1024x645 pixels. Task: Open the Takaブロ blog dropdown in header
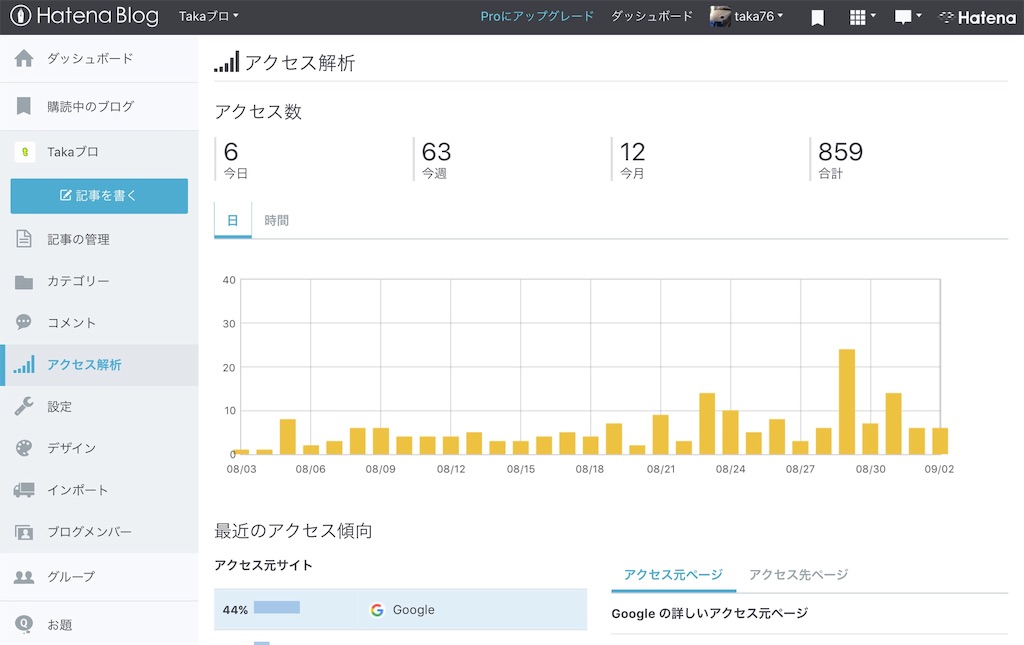(208, 16)
